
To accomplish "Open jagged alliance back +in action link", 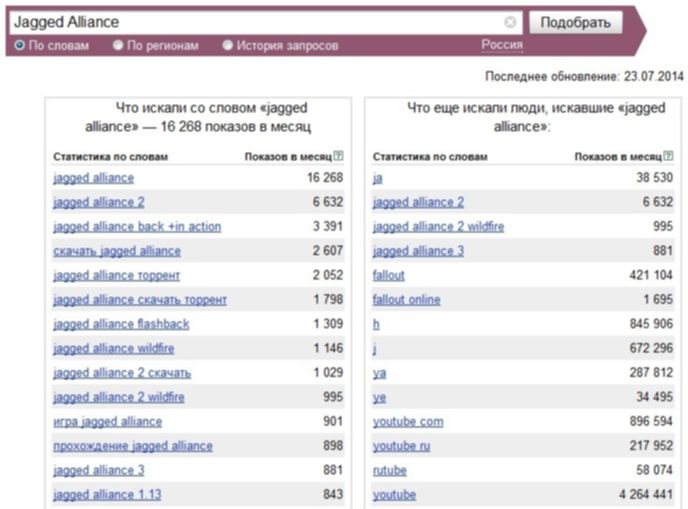I will 137,227.
